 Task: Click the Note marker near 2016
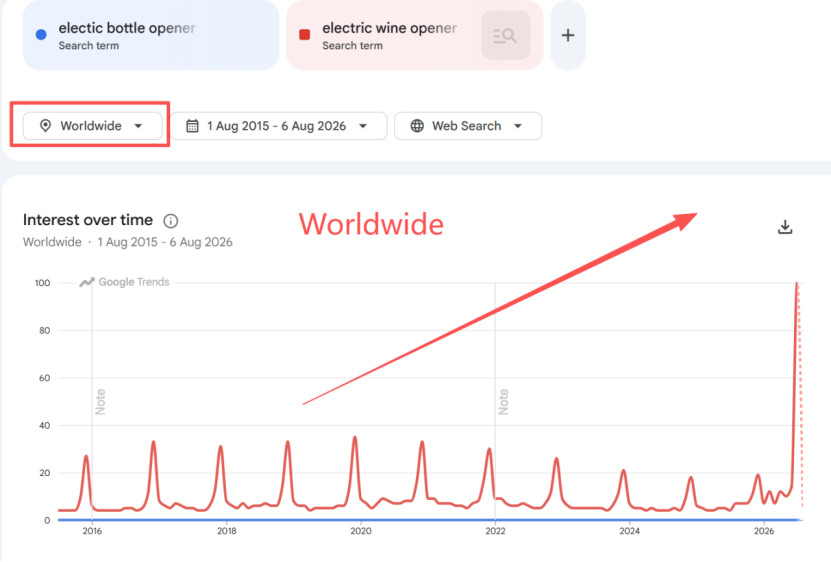[100, 402]
